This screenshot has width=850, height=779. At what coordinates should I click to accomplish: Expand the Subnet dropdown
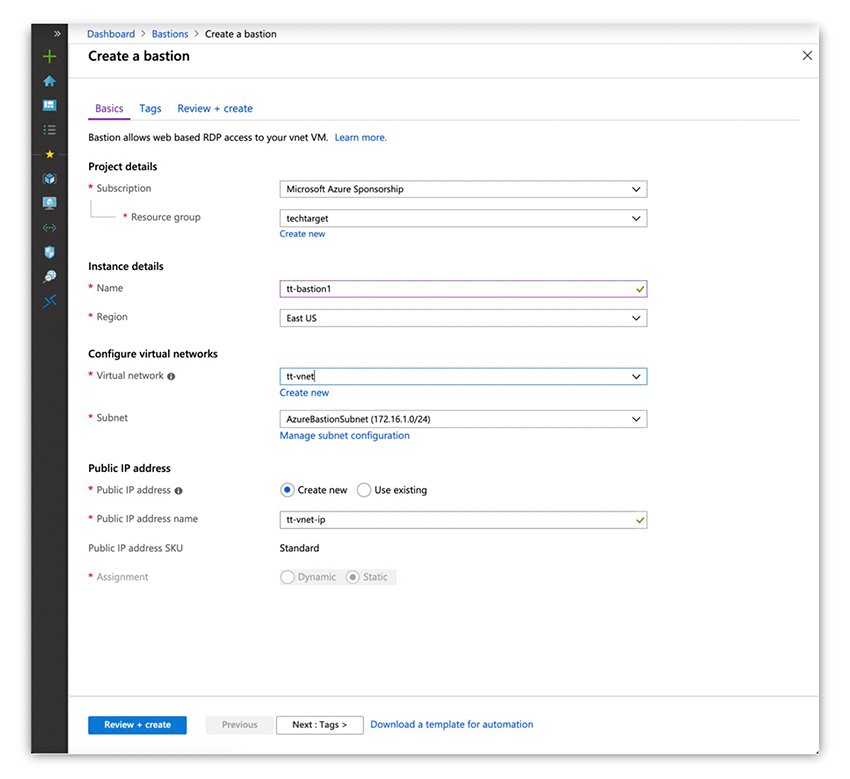tap(462, 418)
